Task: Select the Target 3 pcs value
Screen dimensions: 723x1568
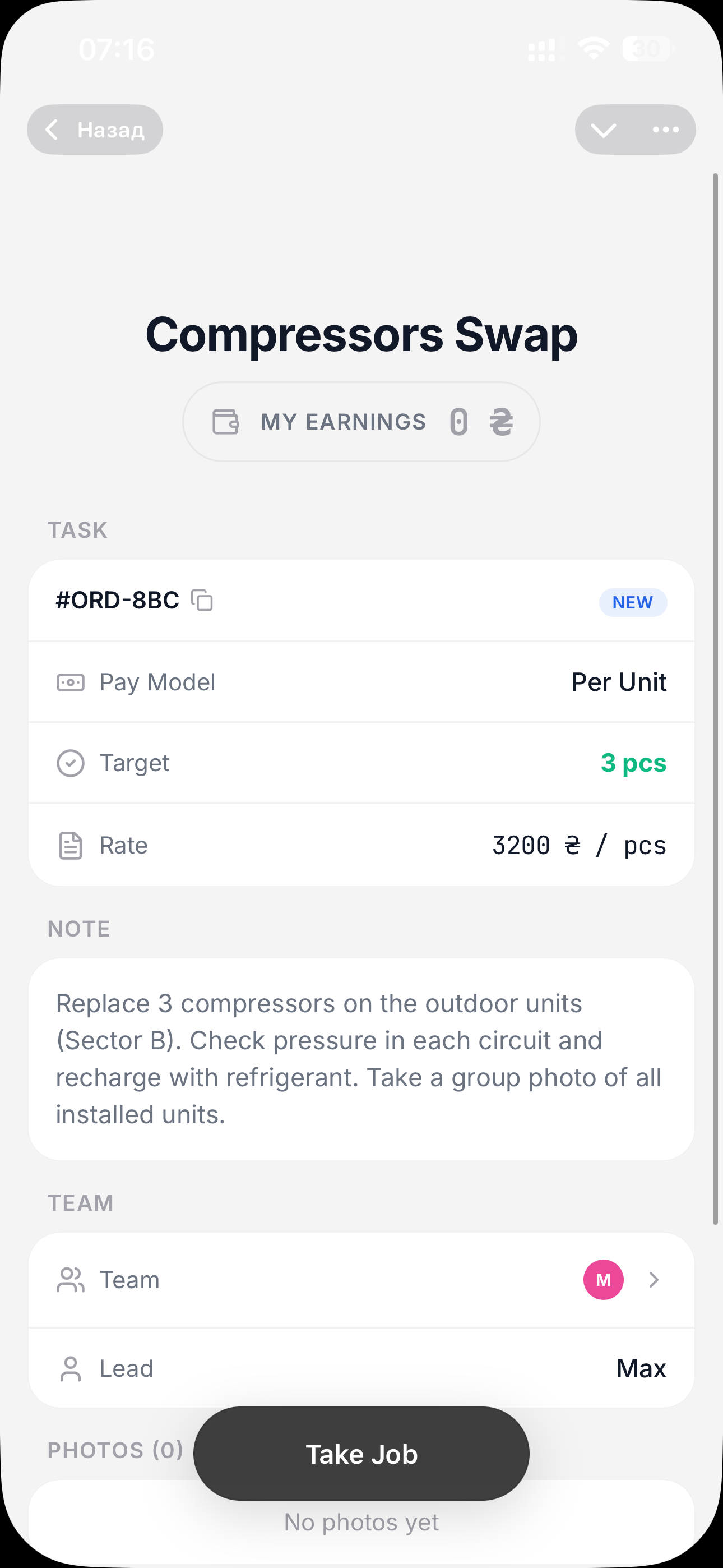Action: click(x=633, y=763)
